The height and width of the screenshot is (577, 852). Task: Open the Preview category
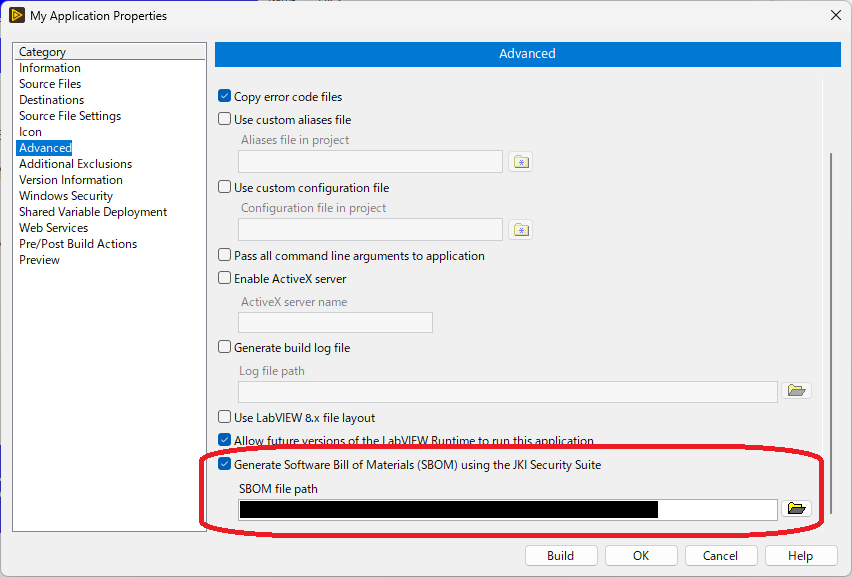click(39, 260)
